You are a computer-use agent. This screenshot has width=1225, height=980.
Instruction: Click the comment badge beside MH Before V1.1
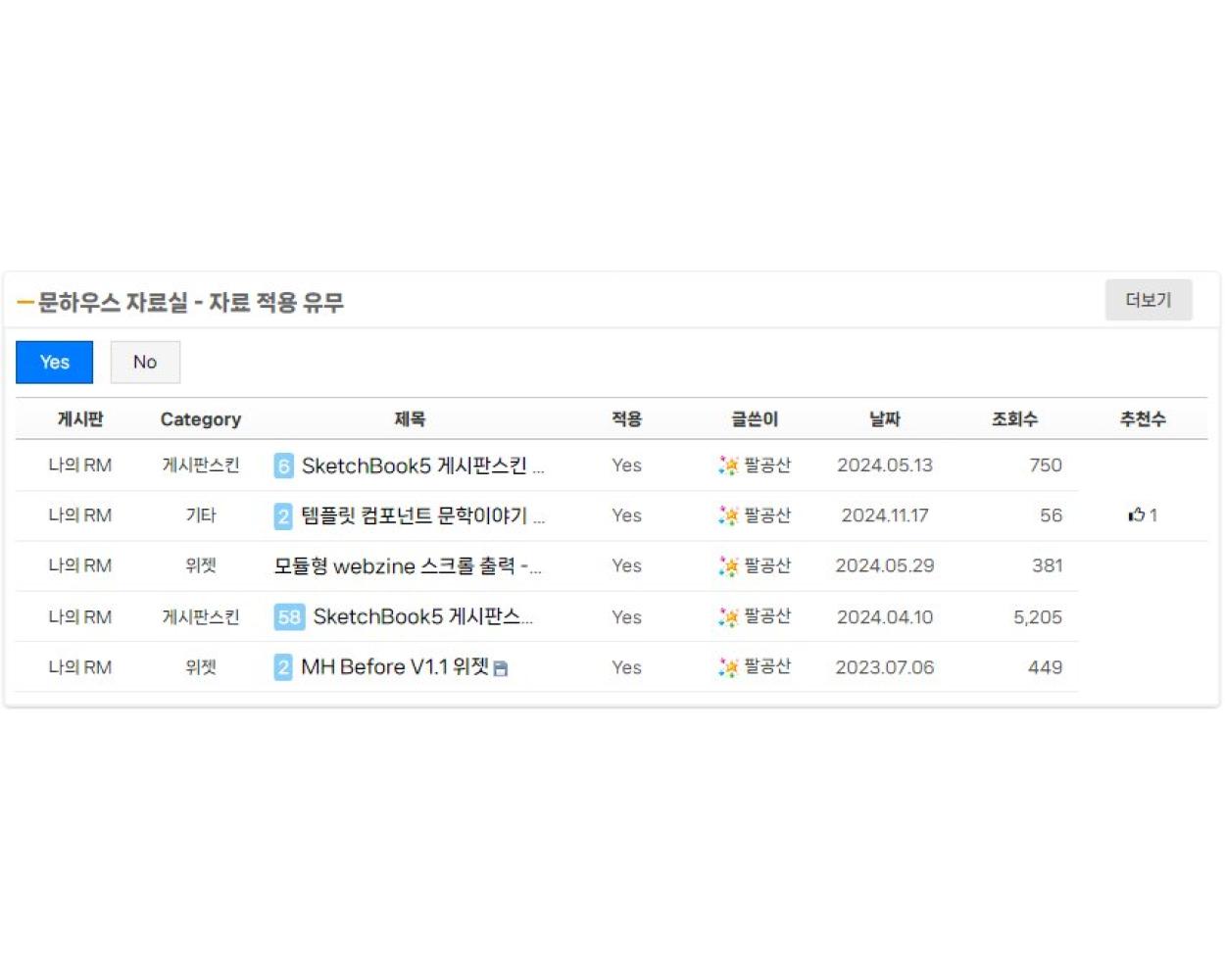[283, 667]
